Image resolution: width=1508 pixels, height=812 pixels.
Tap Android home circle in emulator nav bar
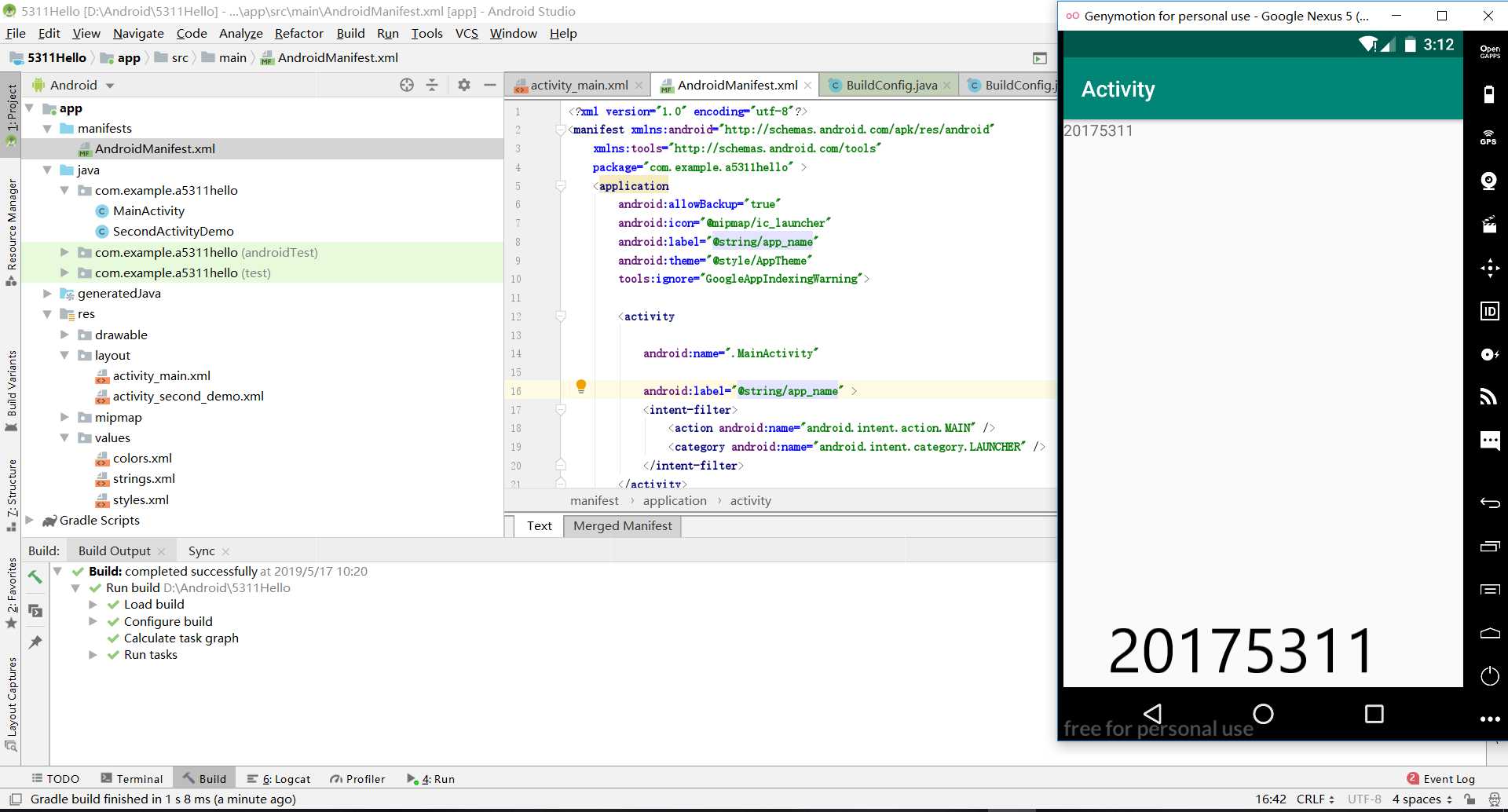coord(1263,713)
